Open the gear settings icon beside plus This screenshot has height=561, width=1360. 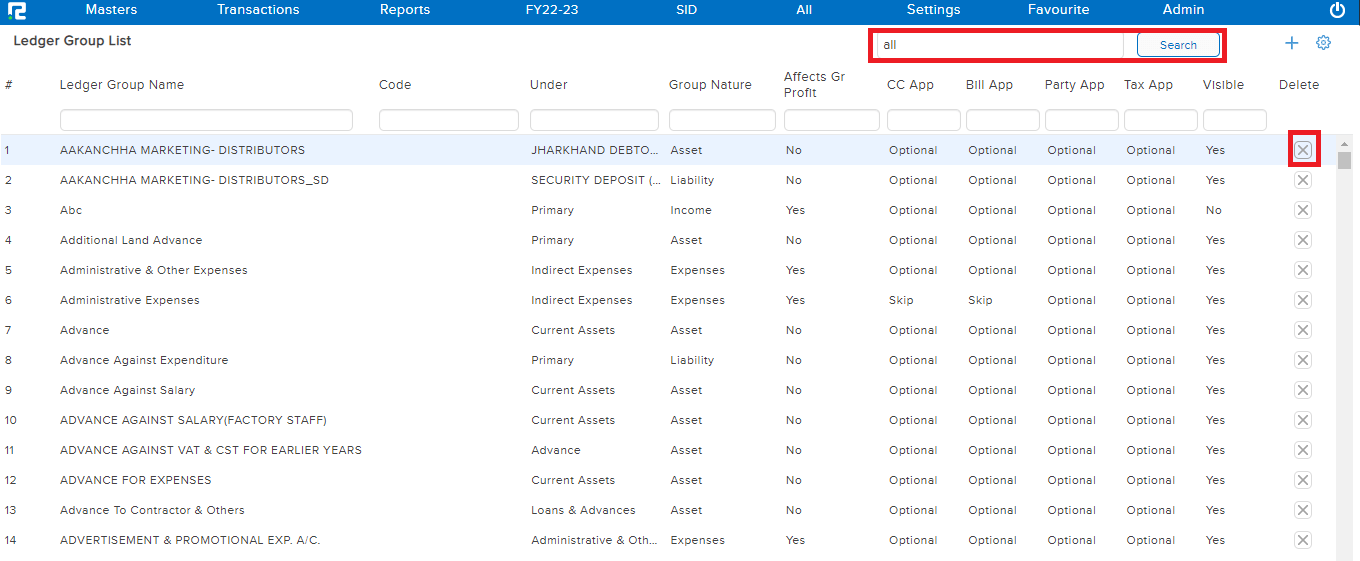pyautogui.click(x=1323, y=43)
